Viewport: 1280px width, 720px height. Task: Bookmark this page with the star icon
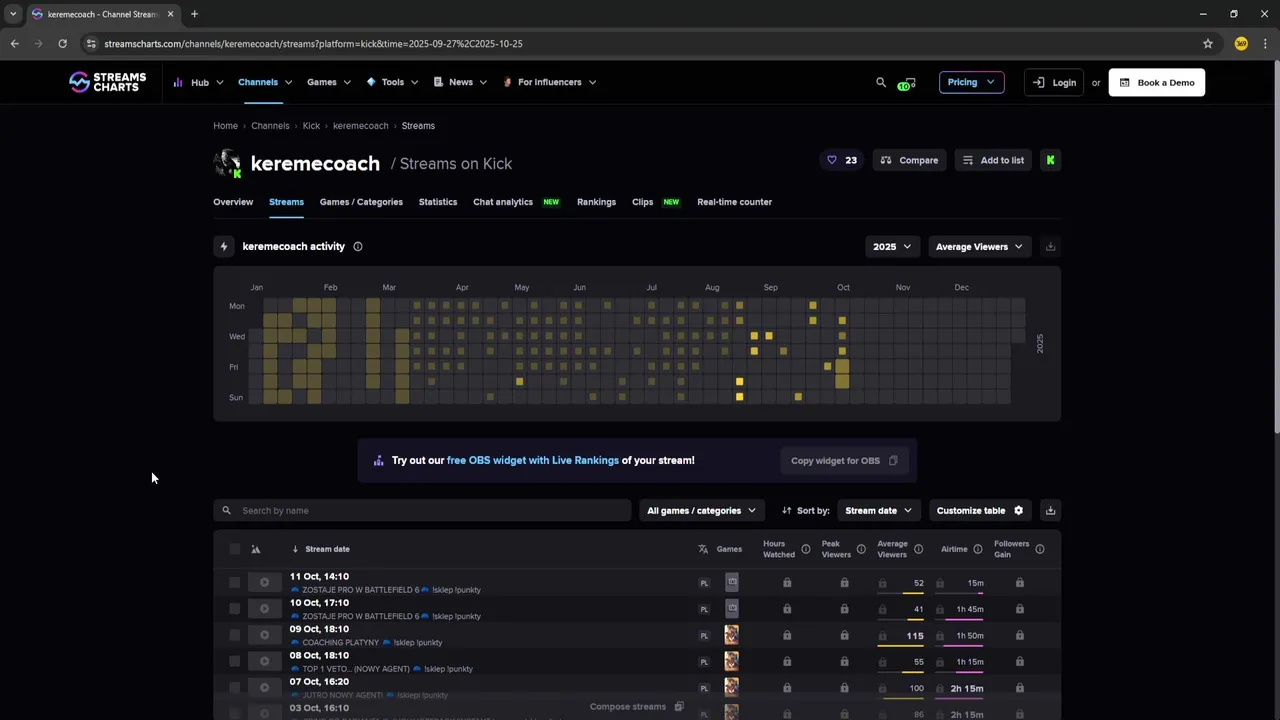click(1208, 44)
